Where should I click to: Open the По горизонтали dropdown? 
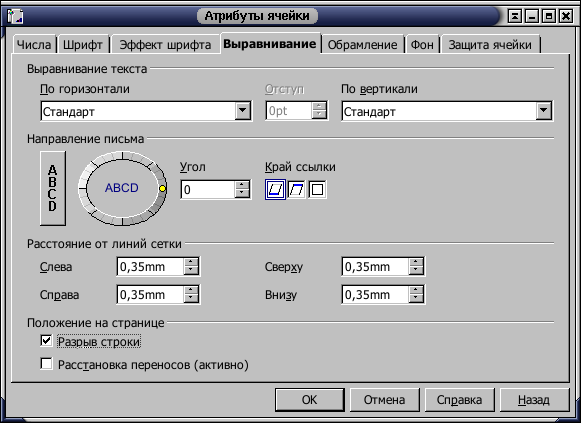pos(243,110)
